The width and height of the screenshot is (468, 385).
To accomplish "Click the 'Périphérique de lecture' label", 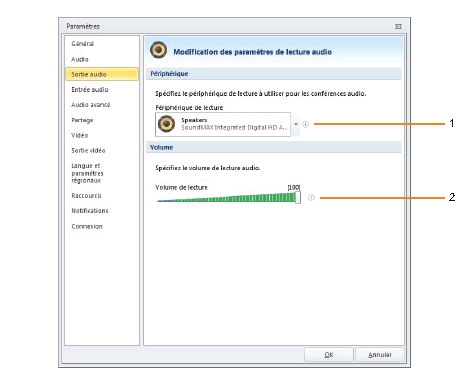I will point(189,108).
